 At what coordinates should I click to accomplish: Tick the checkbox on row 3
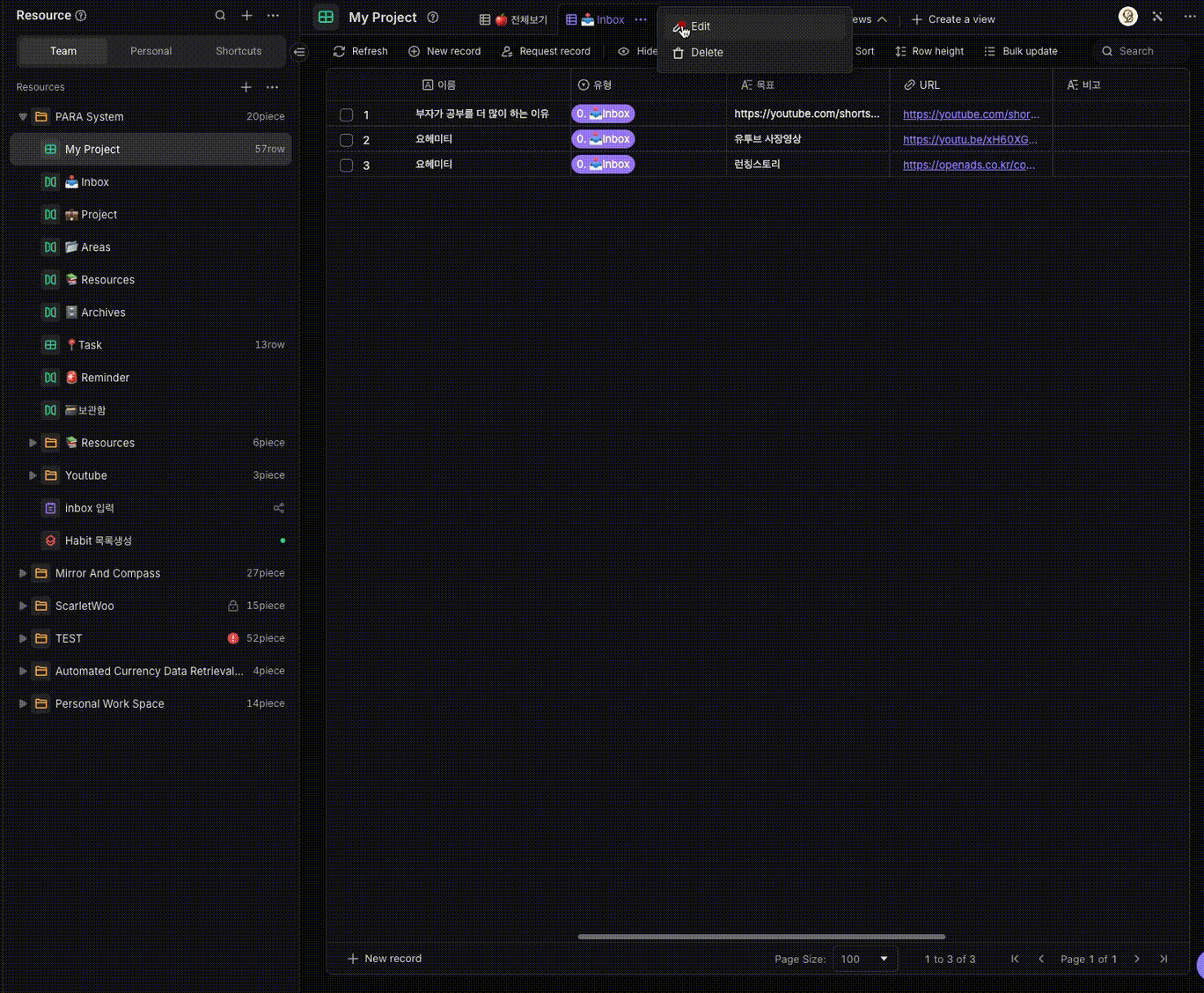coord(347,165)
